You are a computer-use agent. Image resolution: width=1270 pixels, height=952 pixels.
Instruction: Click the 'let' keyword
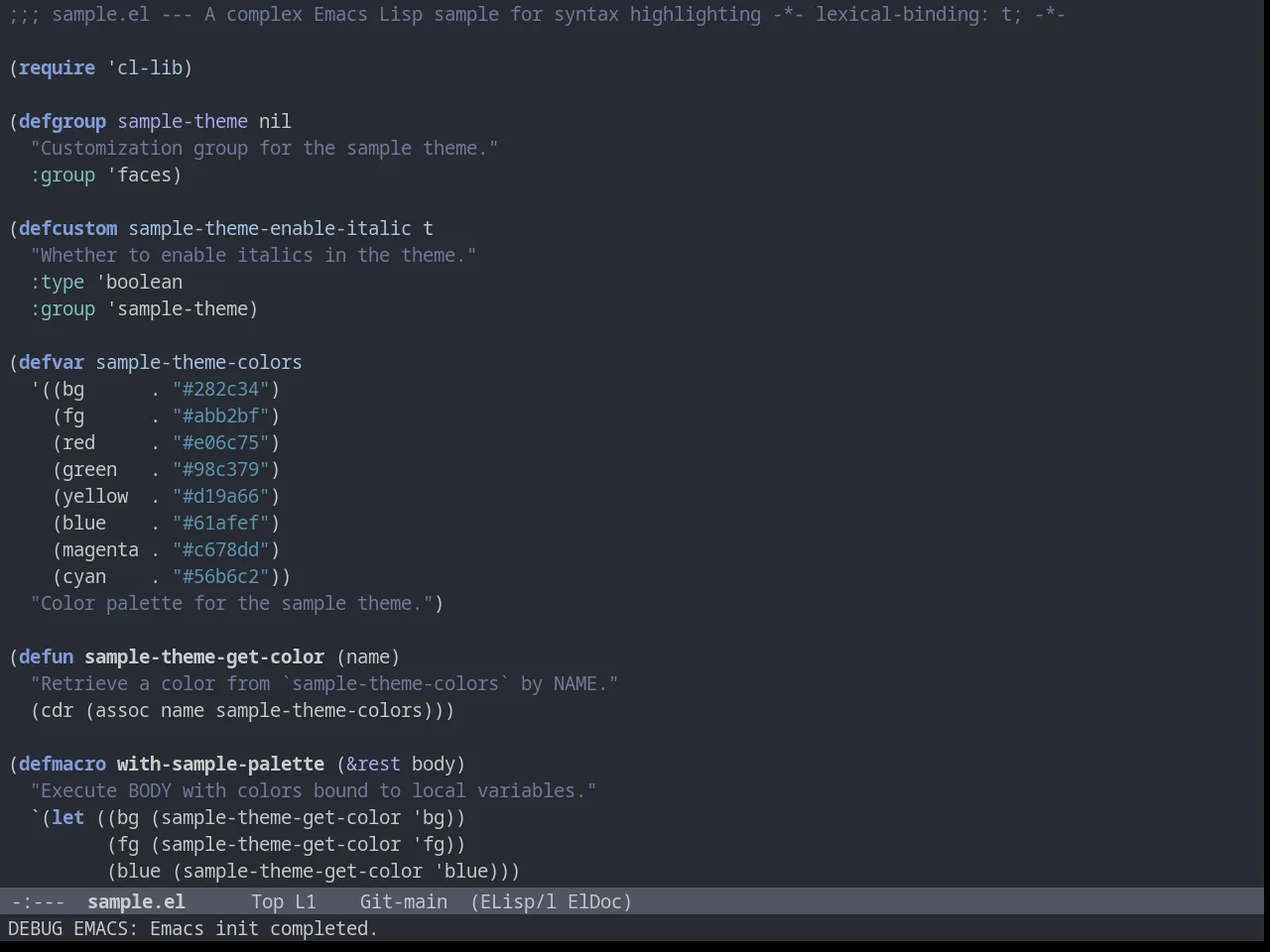click(67, 817)
